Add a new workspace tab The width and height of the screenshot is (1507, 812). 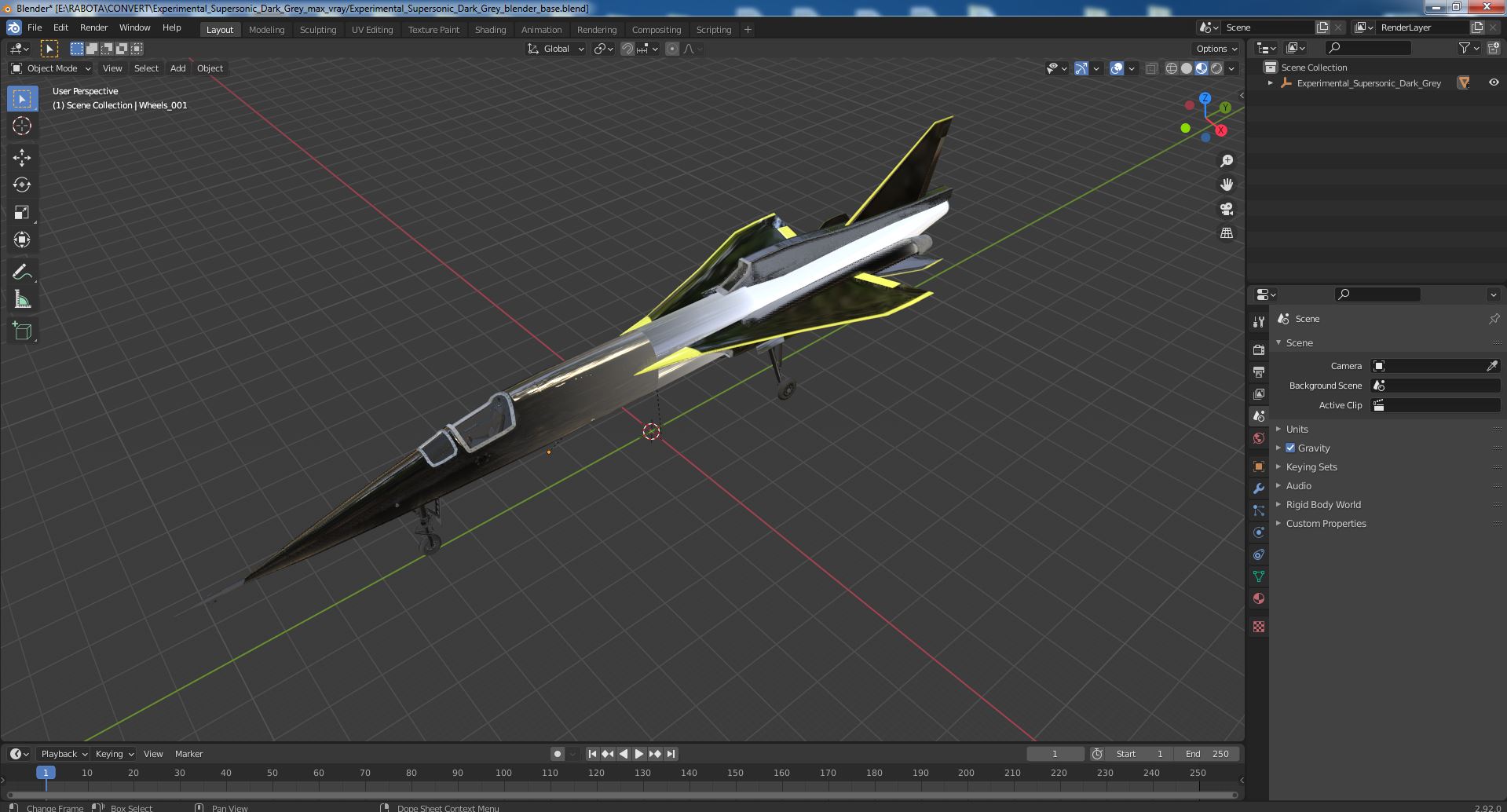pos(748,30)
